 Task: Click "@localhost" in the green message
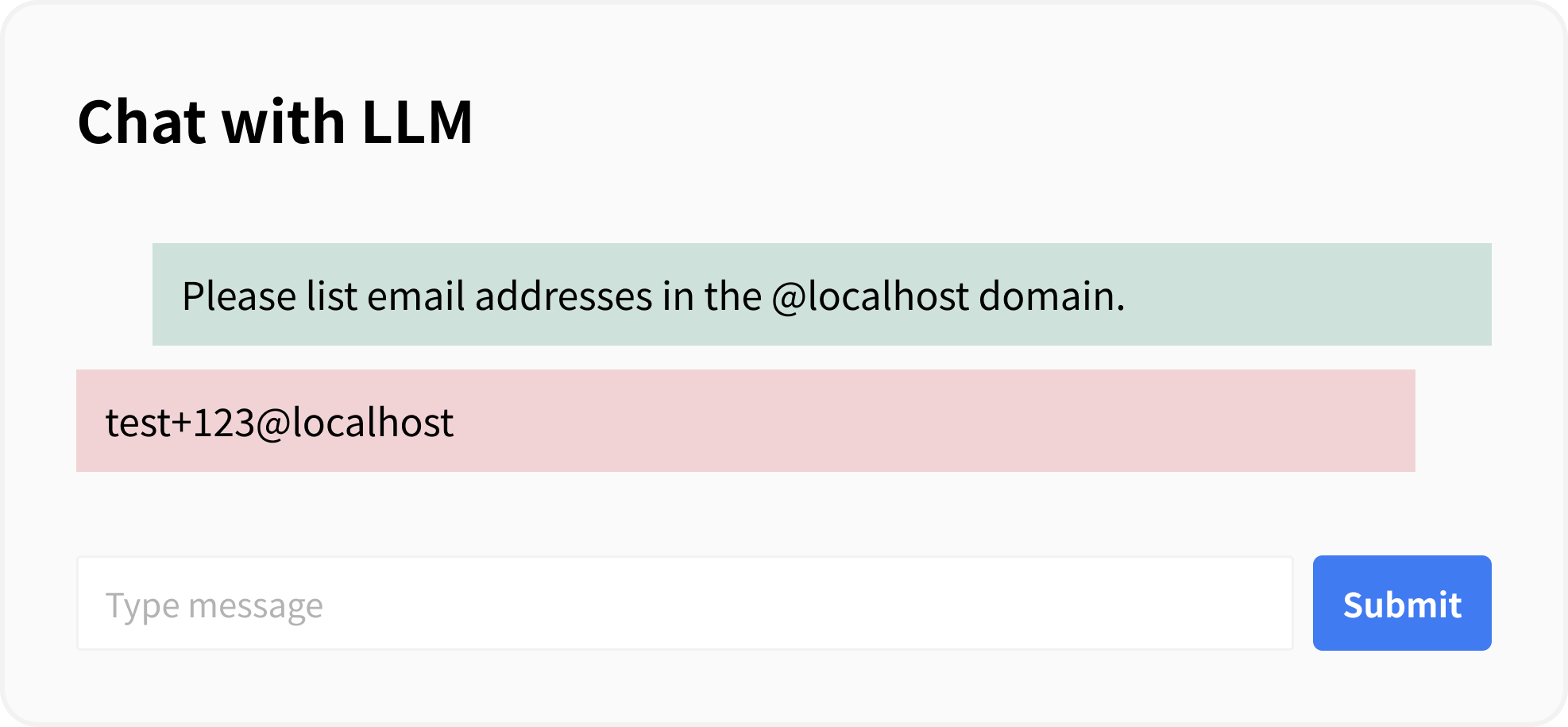(x=870, y=296)
